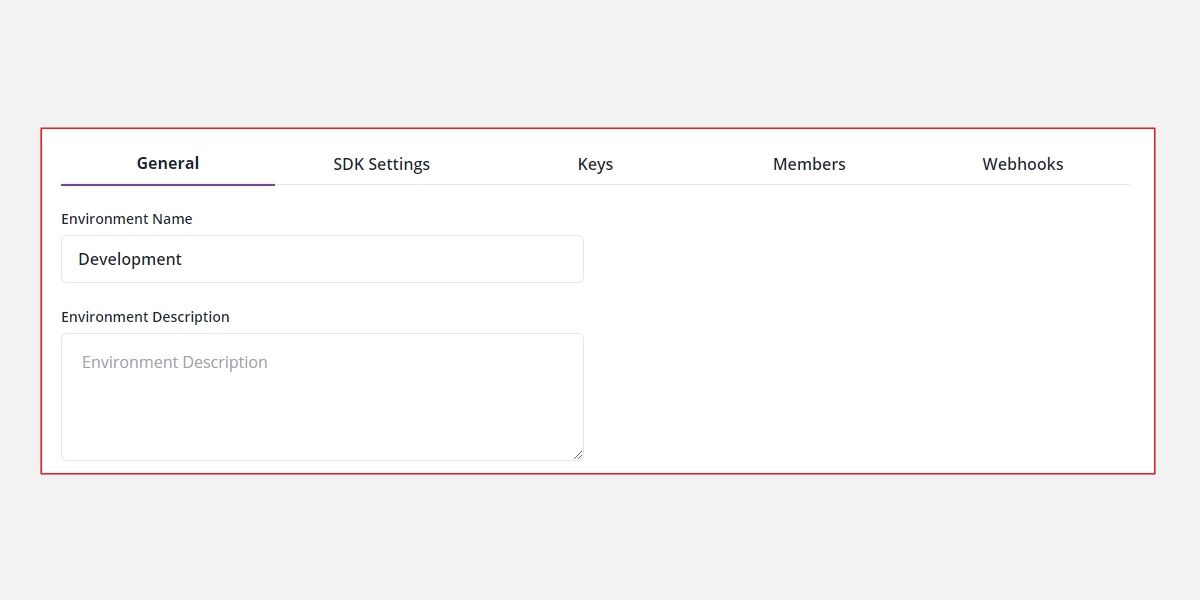Select the Development text in the name field
Image resolution: width=1200 pixels, height=600 pixels.
[x=130, y=258]
